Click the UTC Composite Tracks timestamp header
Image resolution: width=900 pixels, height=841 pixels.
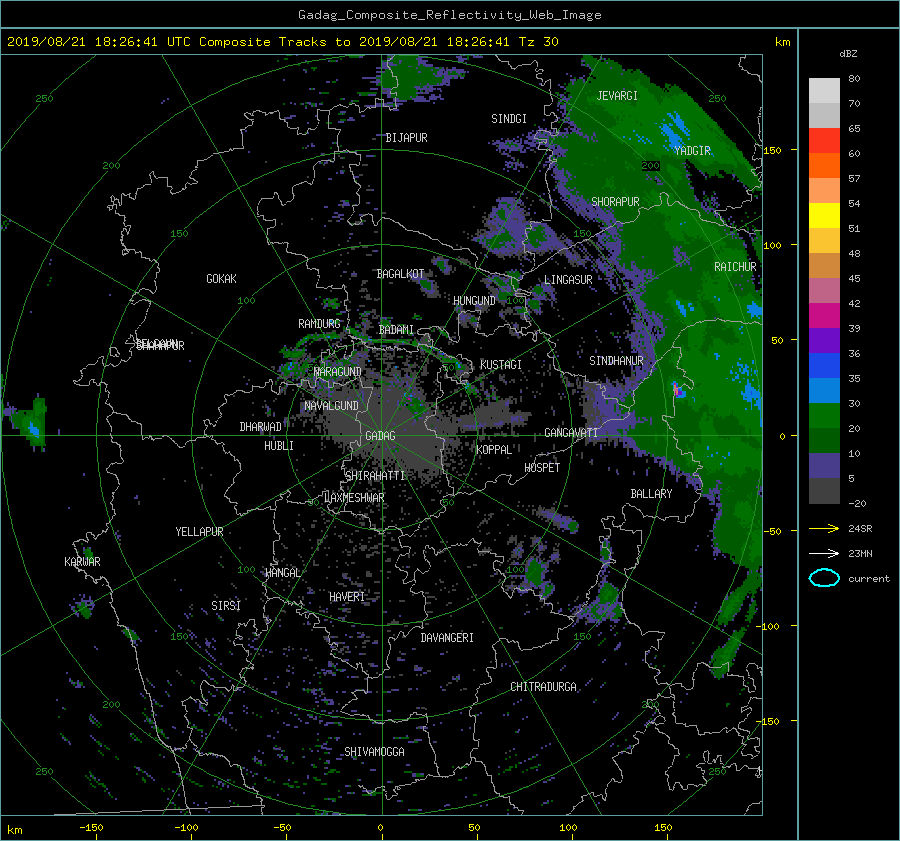tap(282, 42)
